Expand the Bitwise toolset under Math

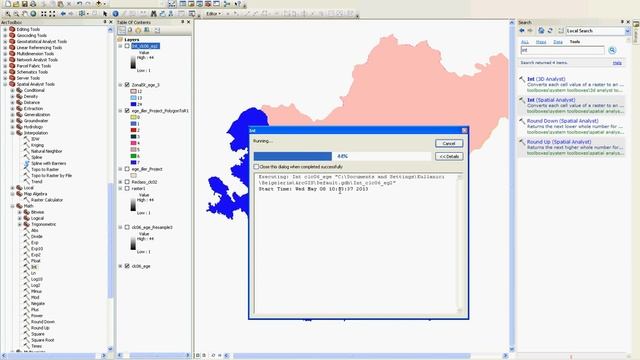(20, 212)
